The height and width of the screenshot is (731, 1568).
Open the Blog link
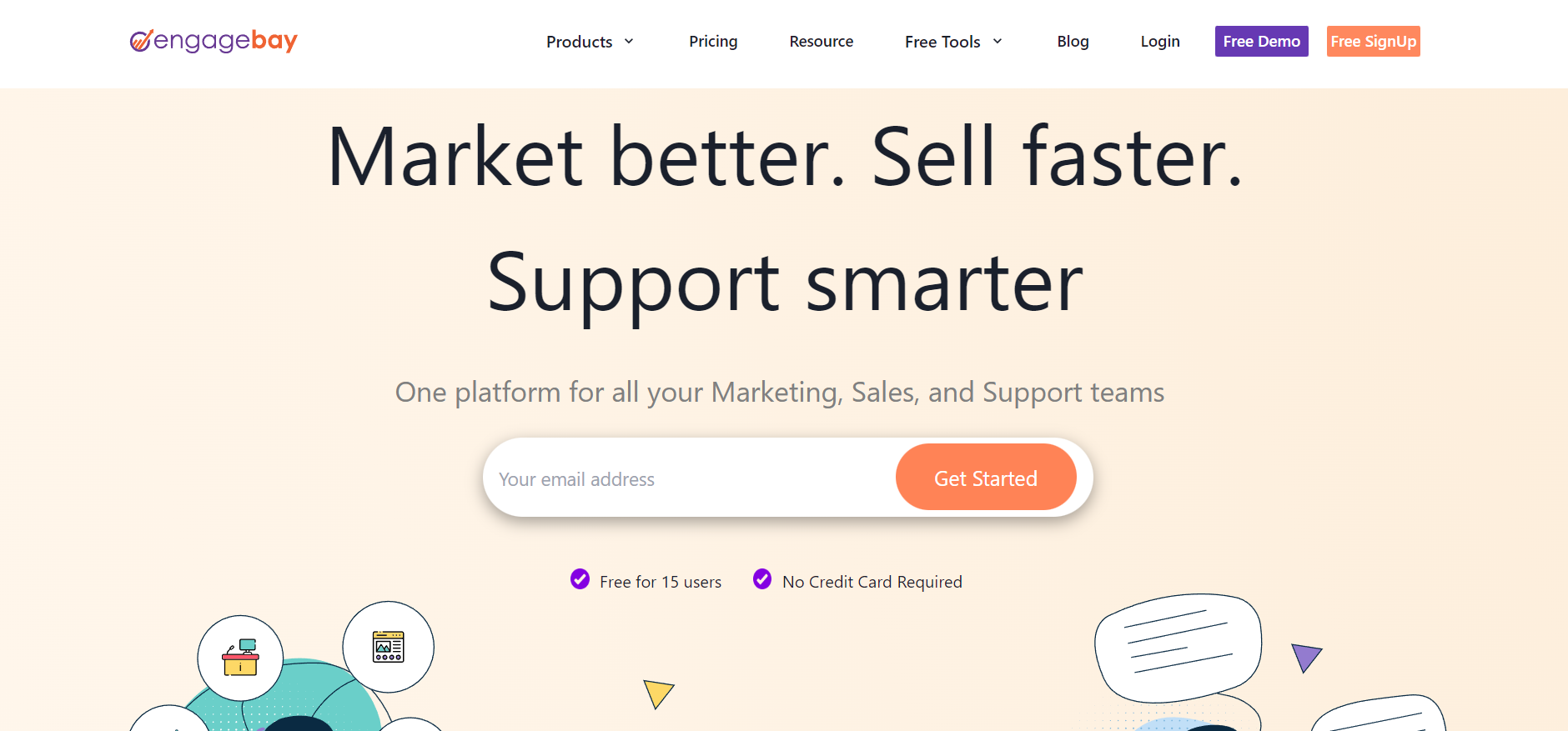tap(1073, 42)
